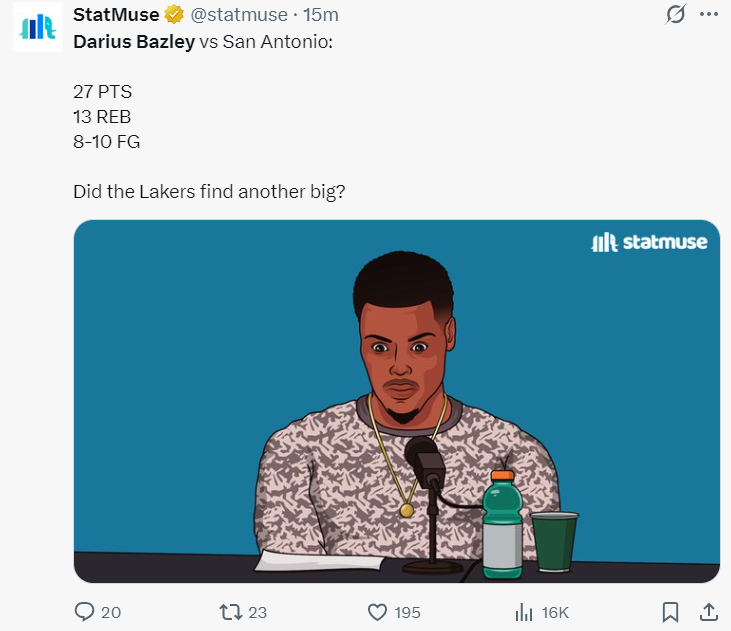Click the repost arrows icon
Image resolution: width=731 pixels, height=631 pixels.
(x=230, y=612)
